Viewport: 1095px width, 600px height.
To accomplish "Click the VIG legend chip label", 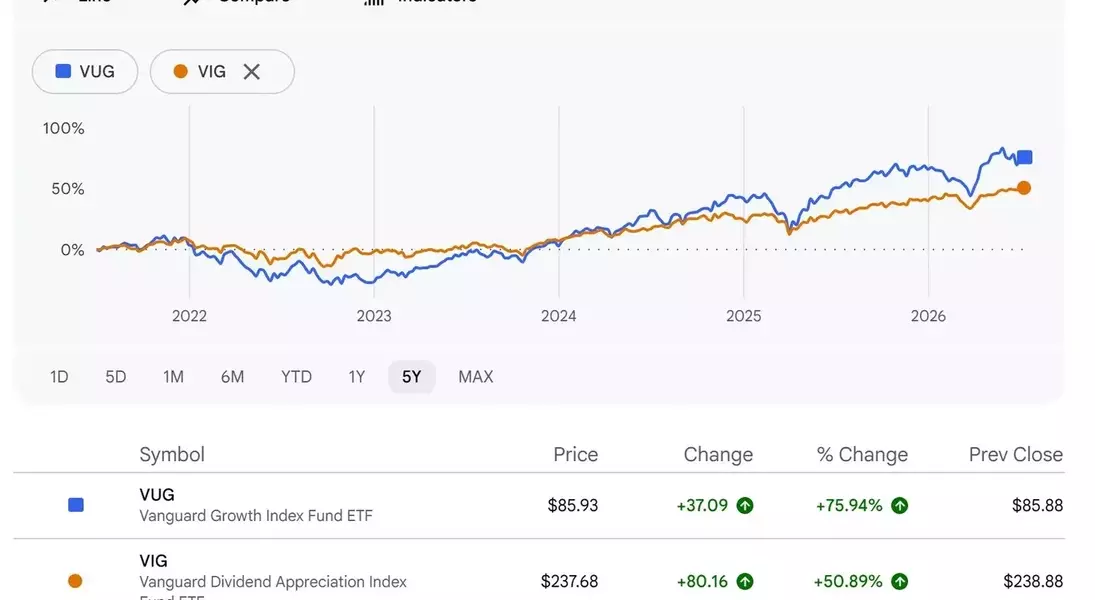I will pos(212,71).
